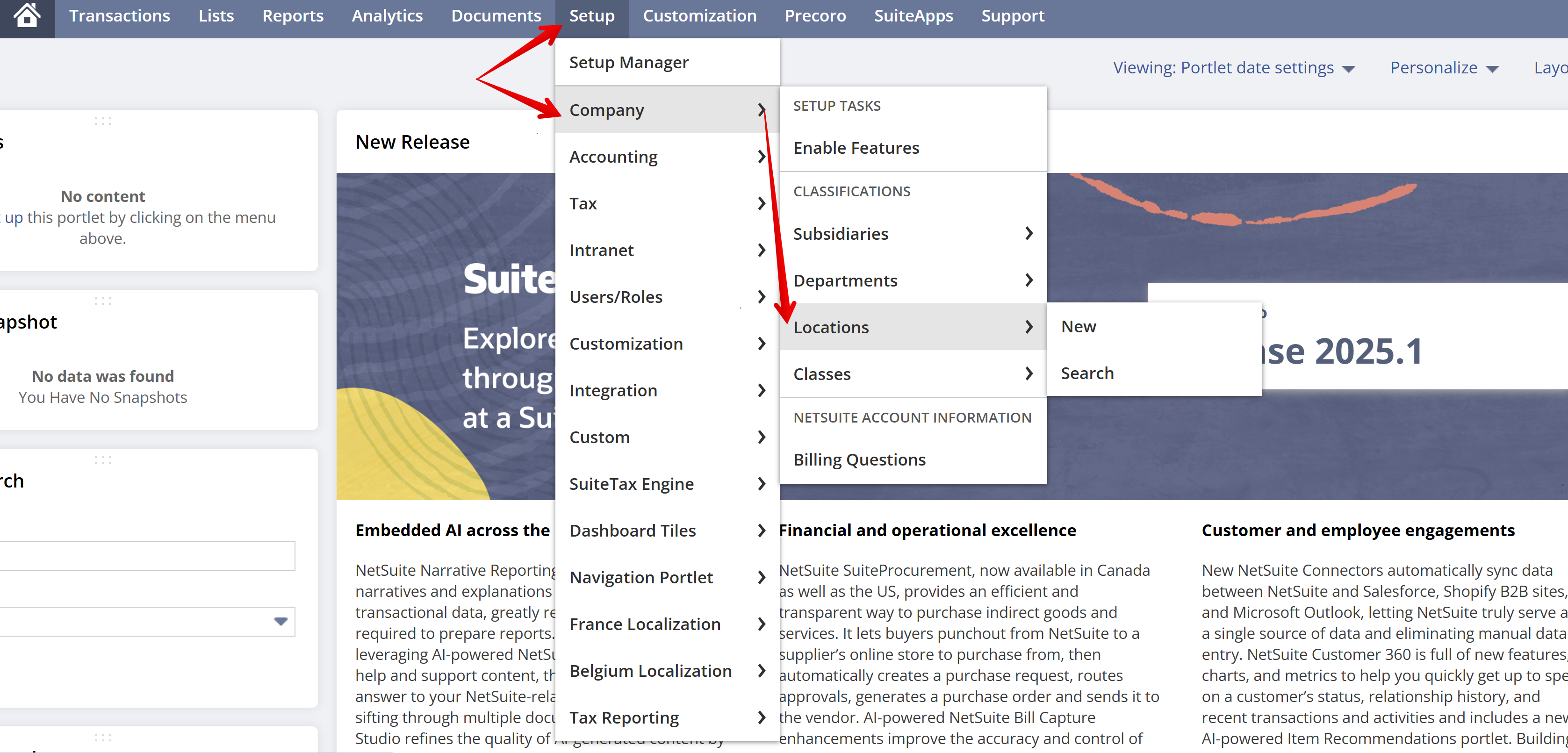Expand the France Localization submenu
This screenshot has width=1568, height=753.
[667, 624]
